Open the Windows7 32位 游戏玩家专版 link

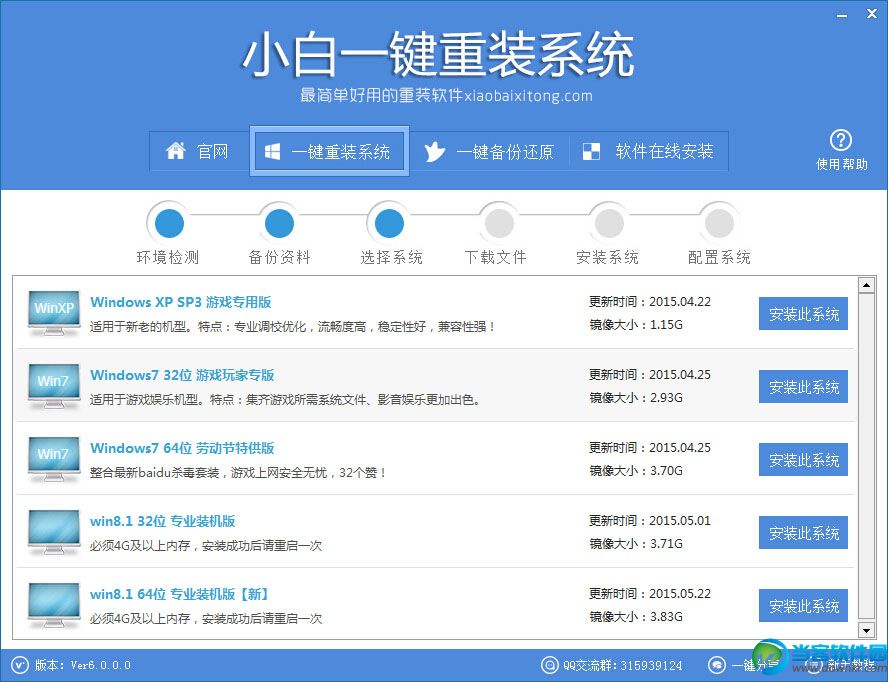(x=182, y=375)
